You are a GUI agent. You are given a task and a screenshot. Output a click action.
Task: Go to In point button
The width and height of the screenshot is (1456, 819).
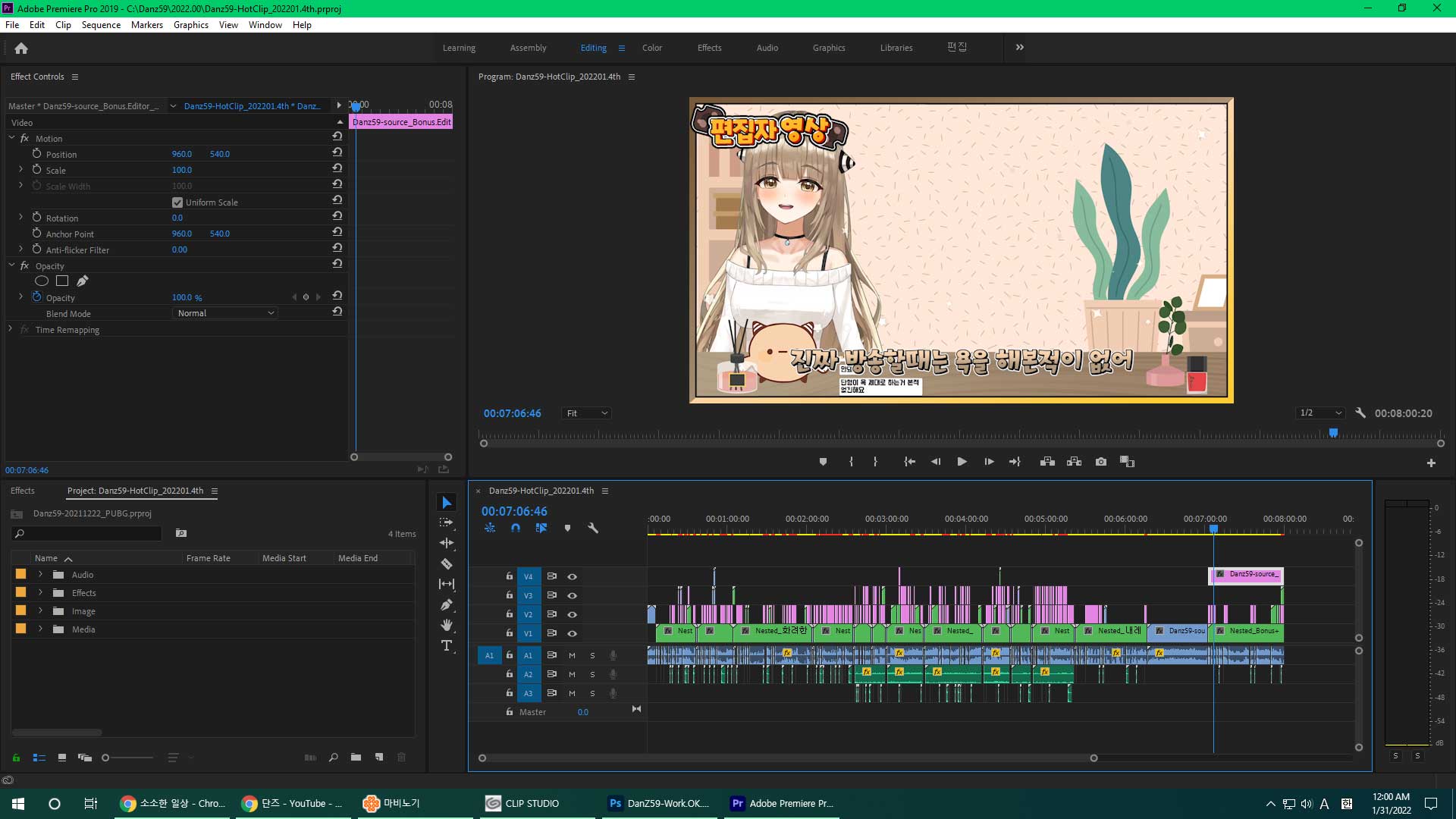tap(909, 462)
